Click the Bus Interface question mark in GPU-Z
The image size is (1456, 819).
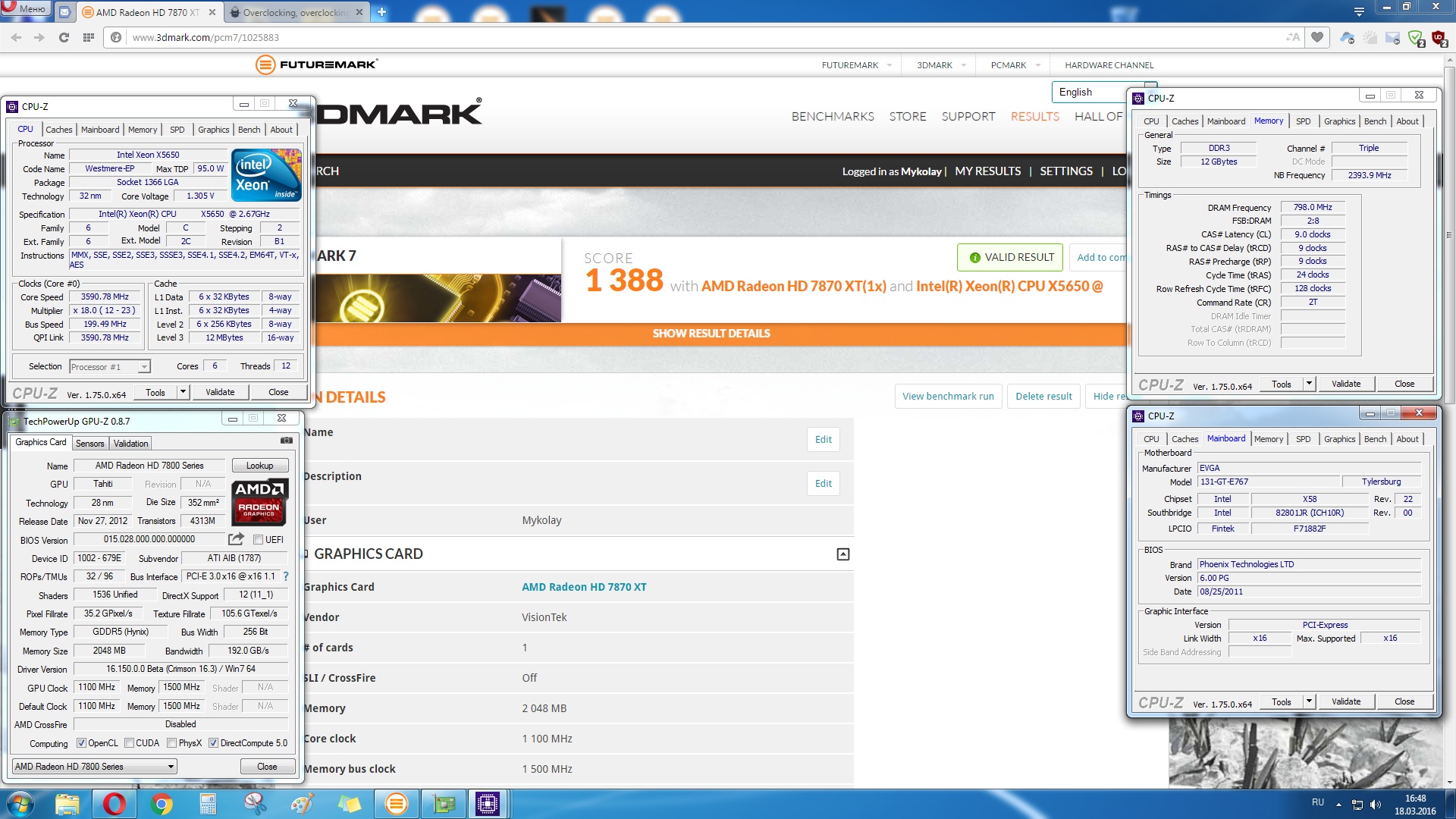286,576
